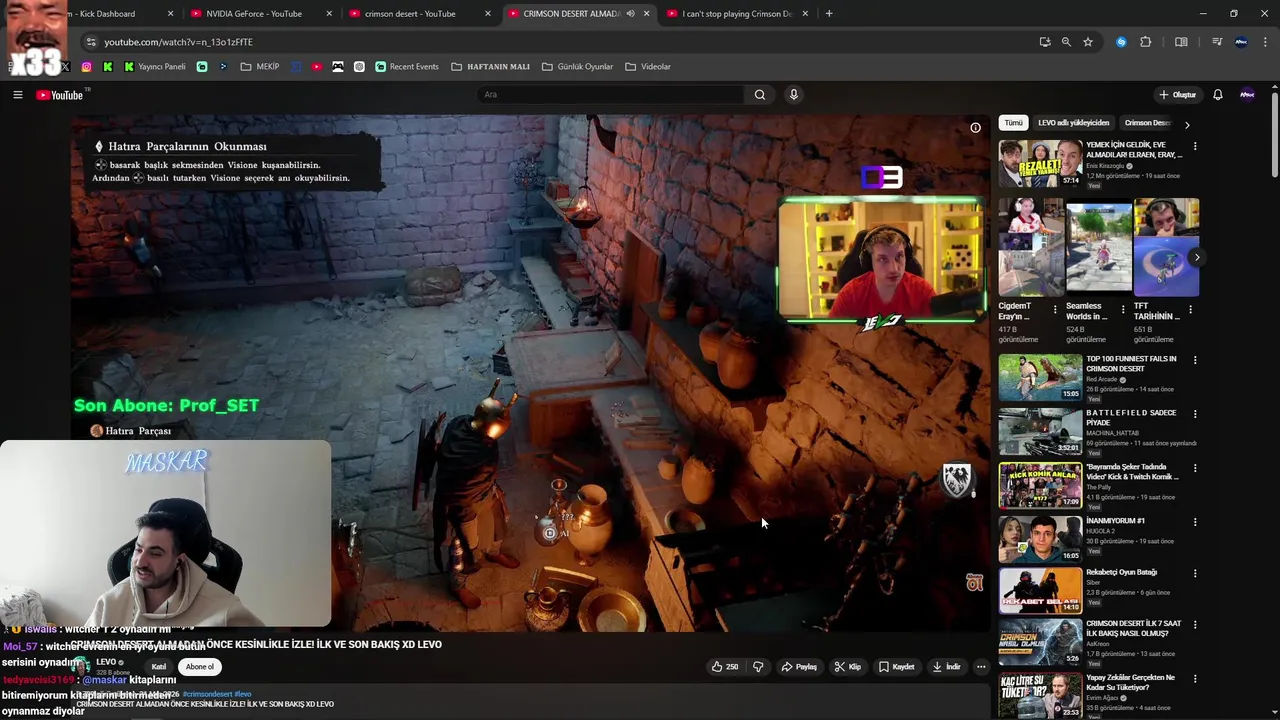The image size is (1280, 720).
Task: Subscribe with Abone ol button
Action: coord(199,667)
